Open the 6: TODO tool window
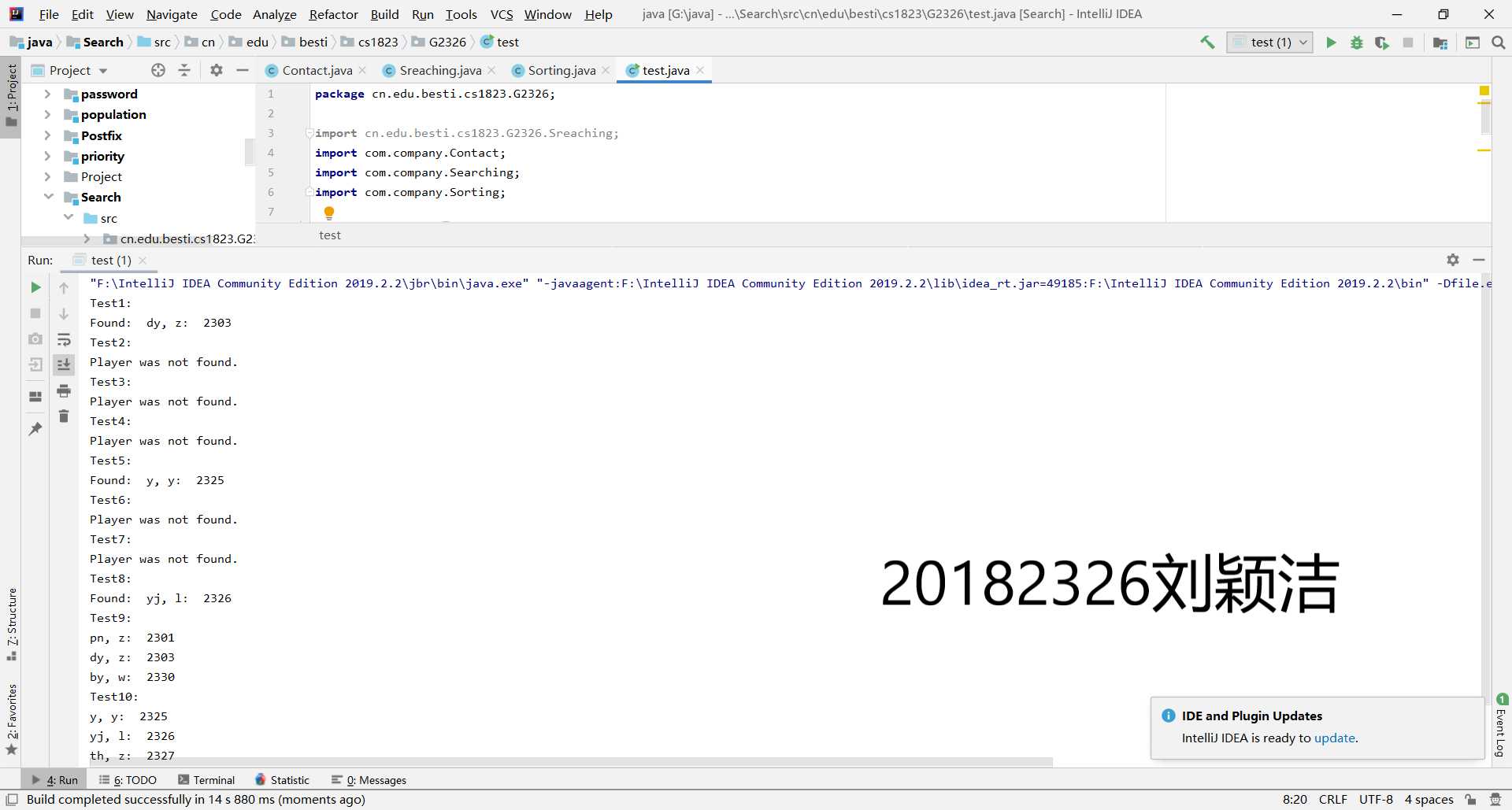The width and height of the screenshot is (1512, 810). tap(128, 780)
